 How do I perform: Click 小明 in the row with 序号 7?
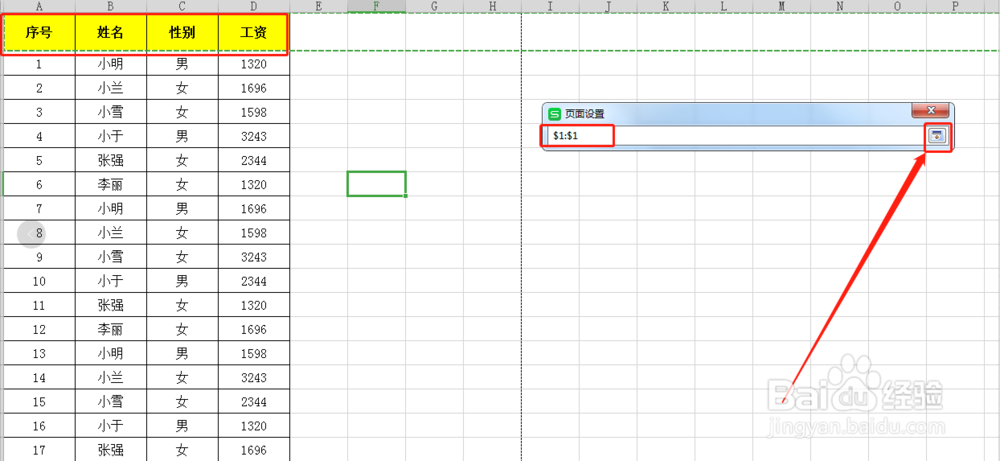tap(110, 209)
